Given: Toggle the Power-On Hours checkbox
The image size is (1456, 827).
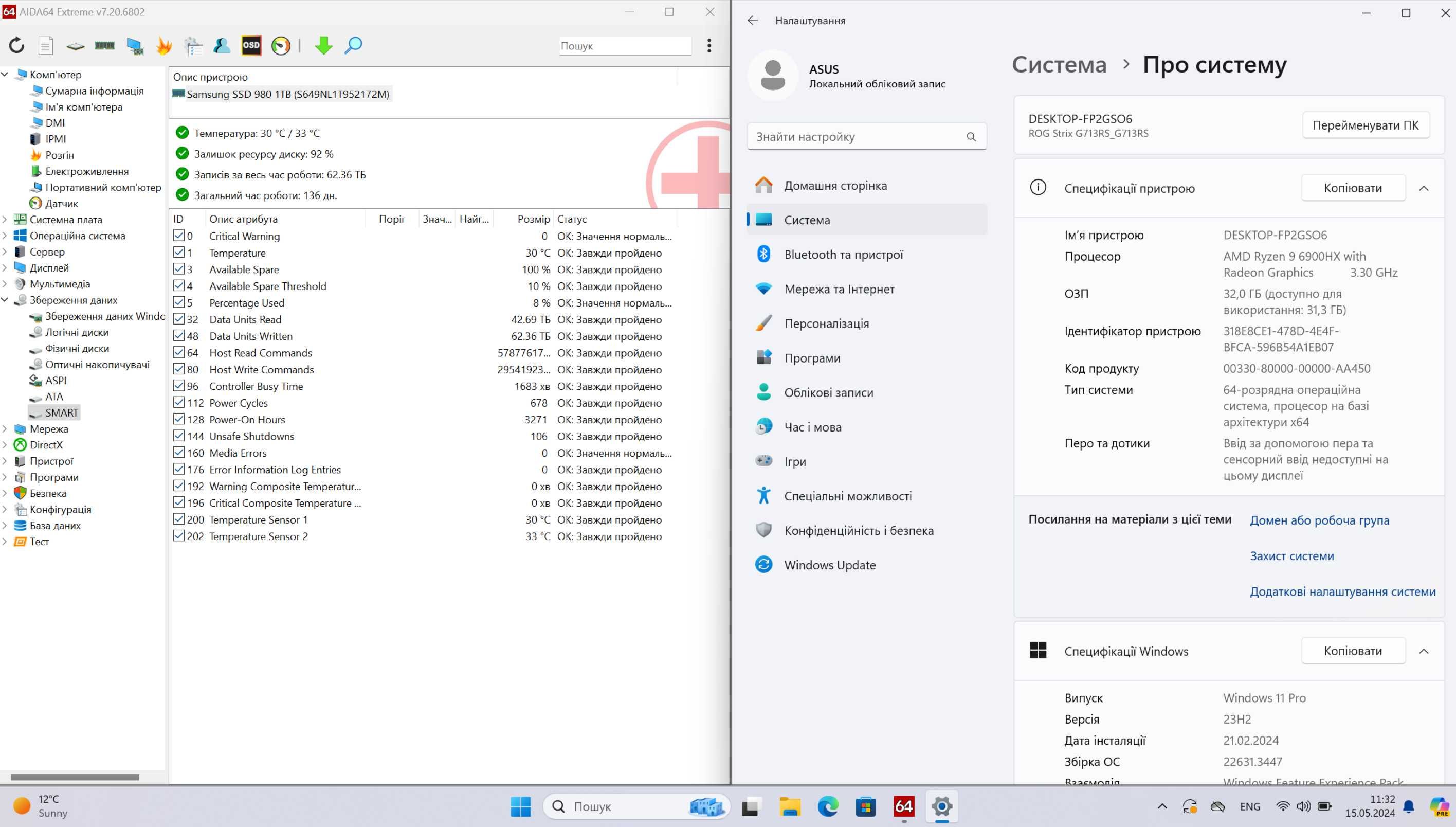Looking at the screenshot, I should 179,419.
